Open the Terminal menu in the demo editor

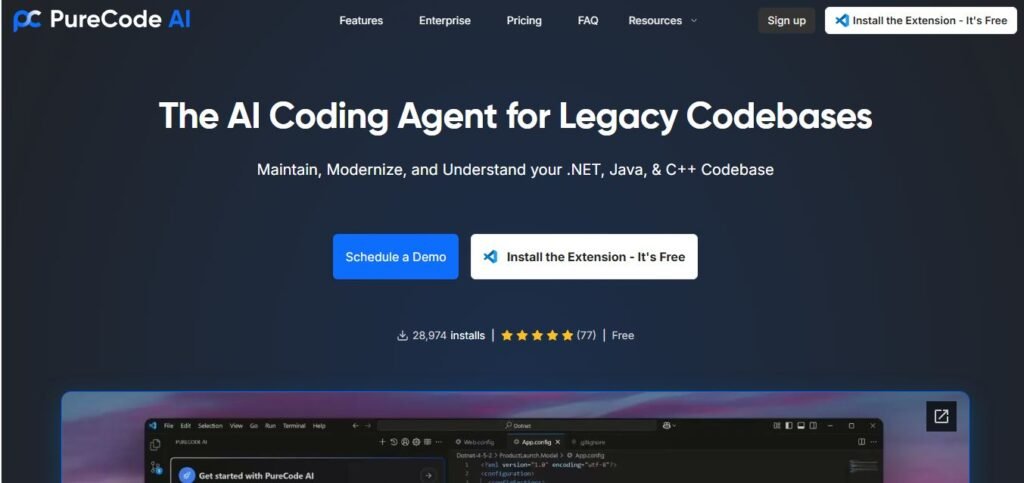tap(294, 426)
